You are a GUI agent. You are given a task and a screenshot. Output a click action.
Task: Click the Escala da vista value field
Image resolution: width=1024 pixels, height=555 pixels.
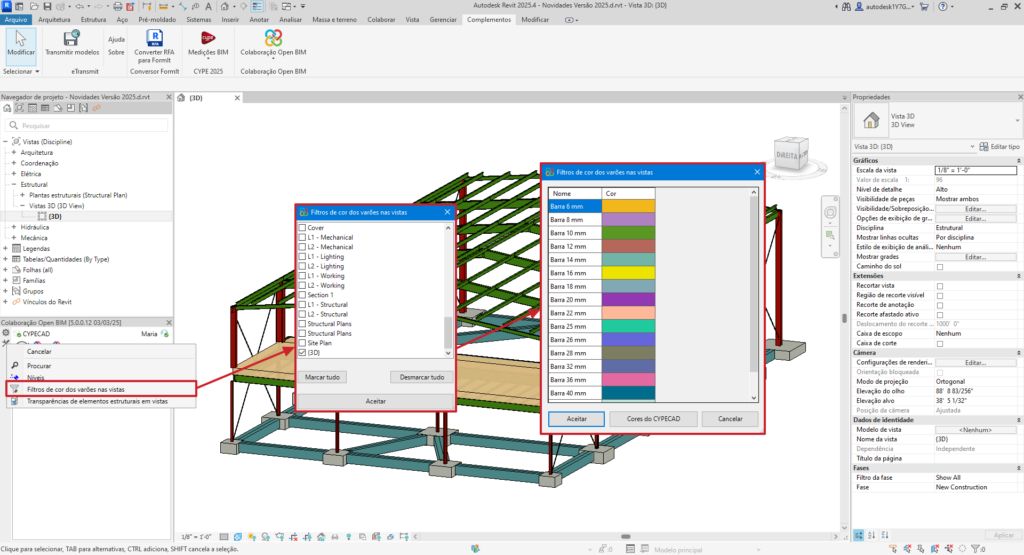[976, 170]
